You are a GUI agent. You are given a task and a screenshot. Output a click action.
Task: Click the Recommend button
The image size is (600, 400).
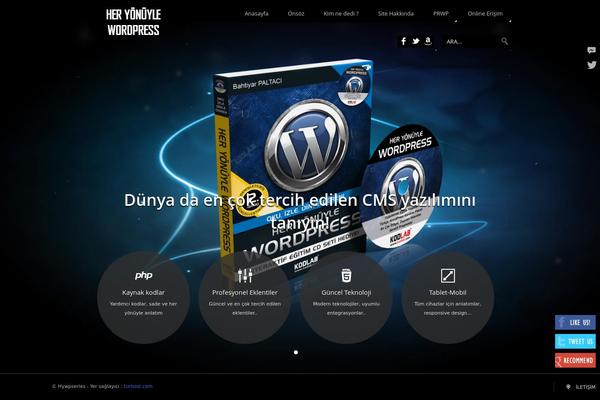[575, 360]
